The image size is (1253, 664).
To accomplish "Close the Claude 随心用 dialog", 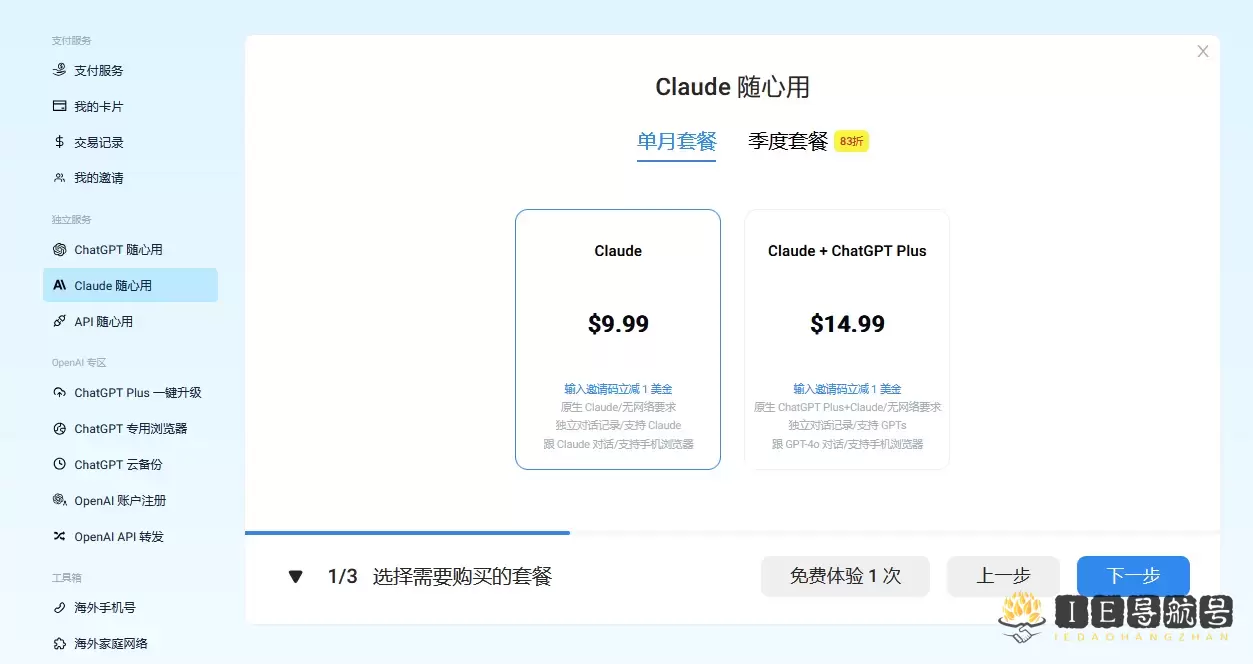I will tap(1203, 51).
